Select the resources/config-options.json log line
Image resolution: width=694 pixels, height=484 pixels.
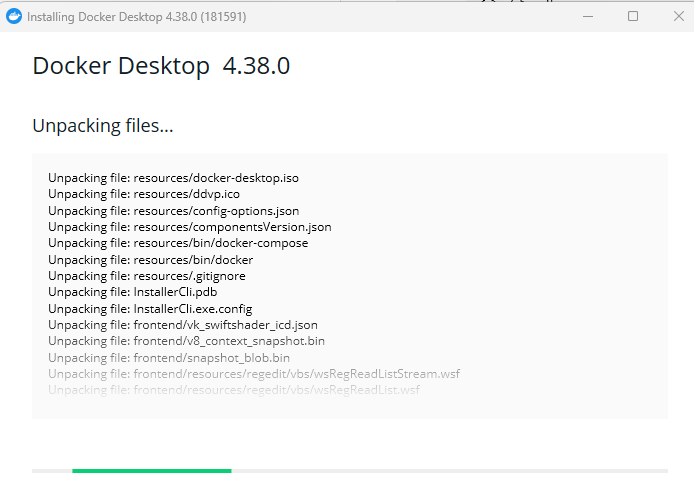[x=174, y=211]
